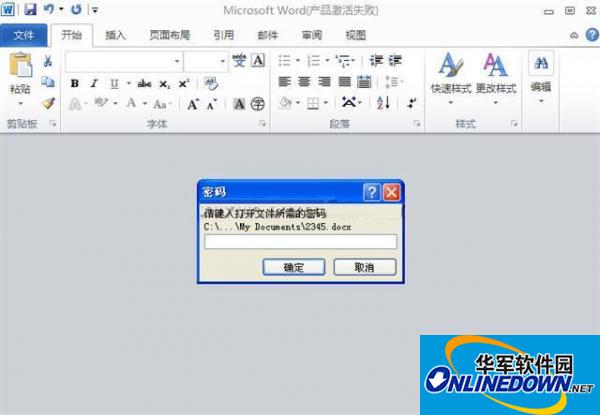The width and height of the screenshot is (600, 415).
Task: Click the Grow Font icon
Action: click(193, 104)
